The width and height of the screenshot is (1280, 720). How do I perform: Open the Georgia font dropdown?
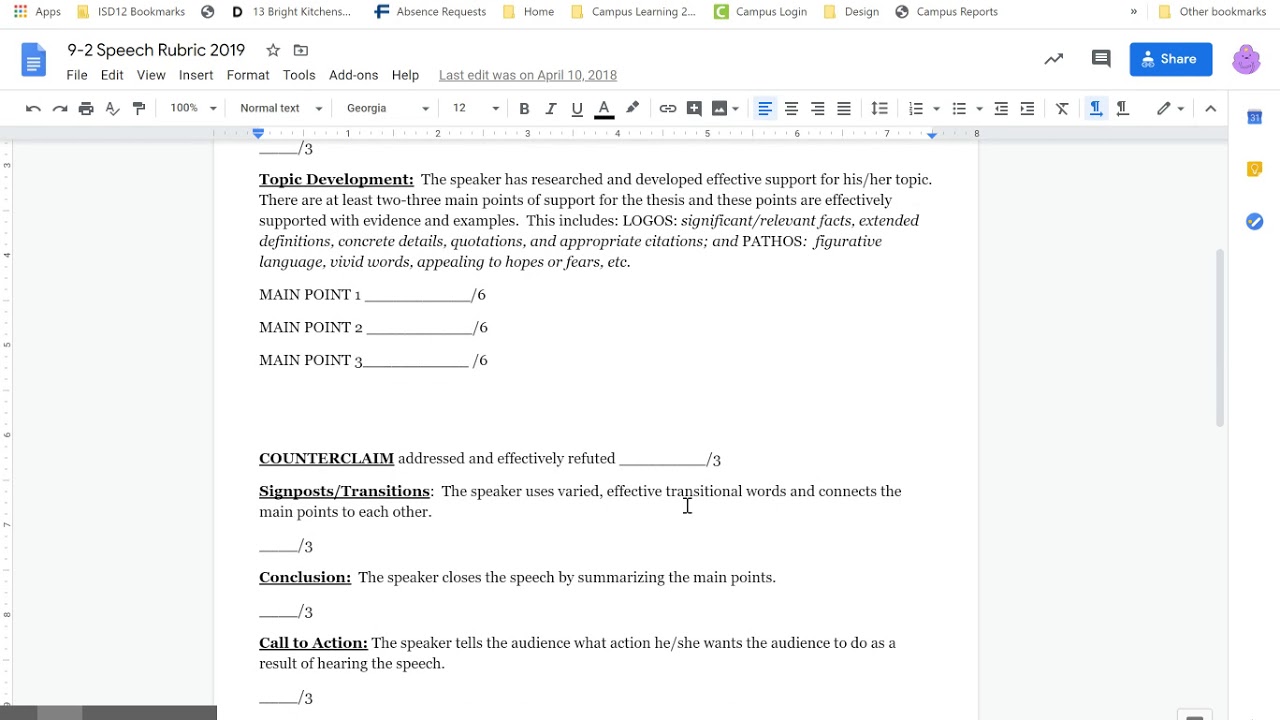point(388,108)
